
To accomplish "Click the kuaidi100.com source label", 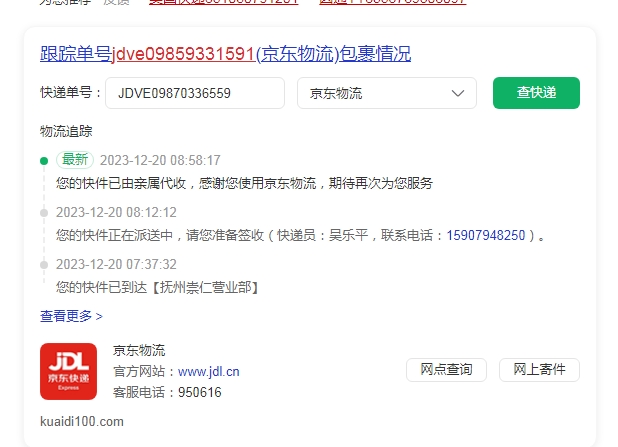I will pos(82,421).
